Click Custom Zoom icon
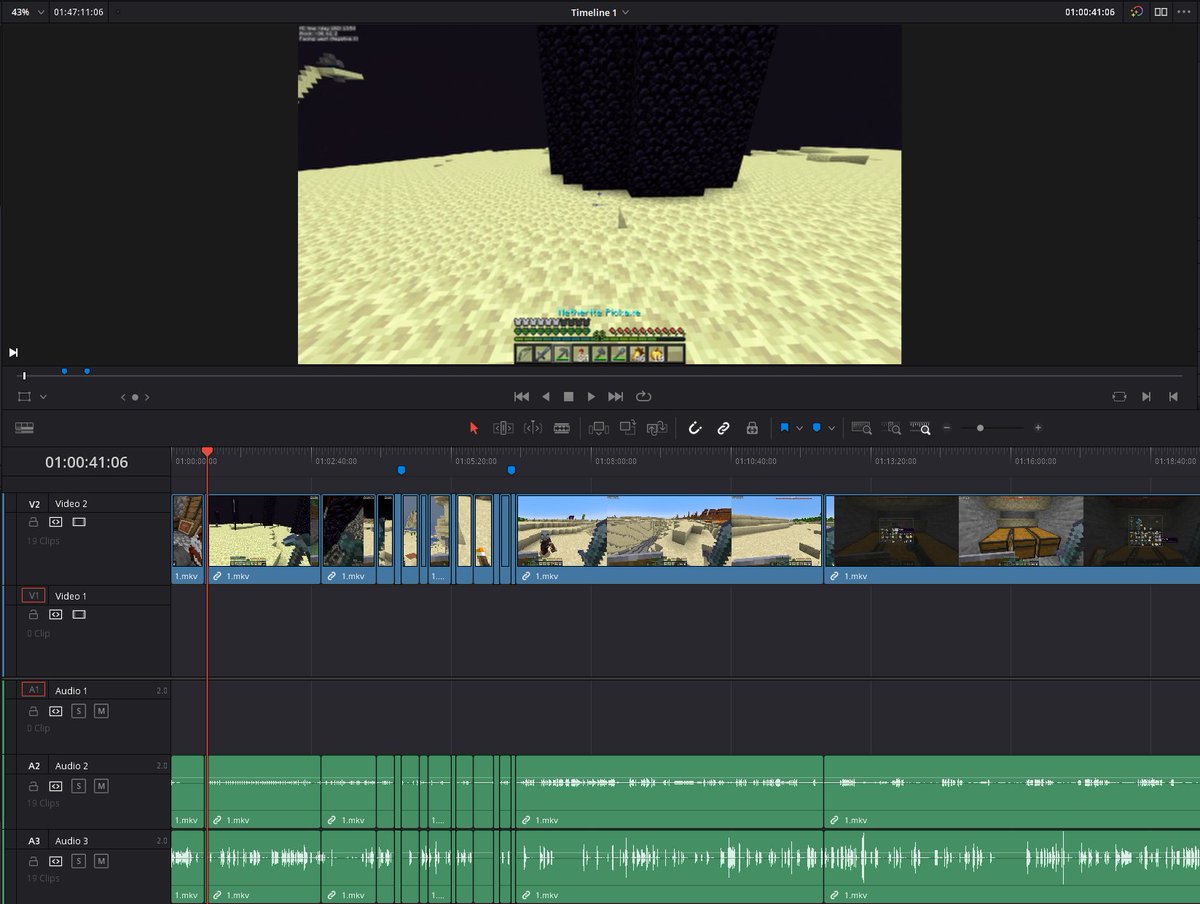Viewport: 1200px width, 904px height. coord(920,427)
